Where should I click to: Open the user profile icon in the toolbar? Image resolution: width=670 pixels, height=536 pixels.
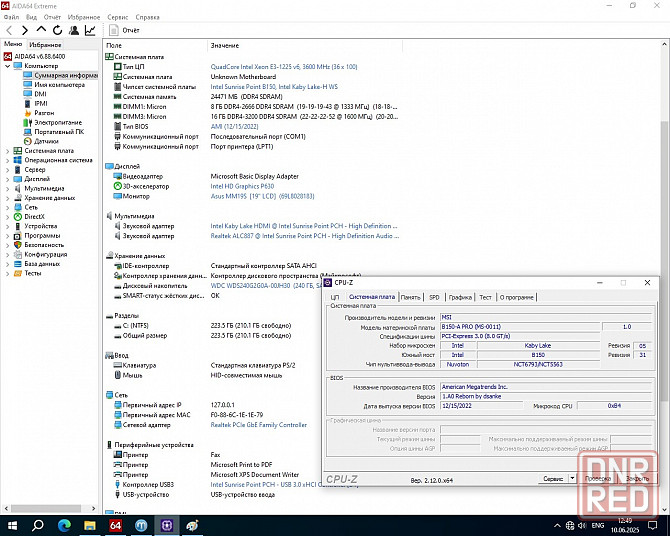click(x=74, y=30)
